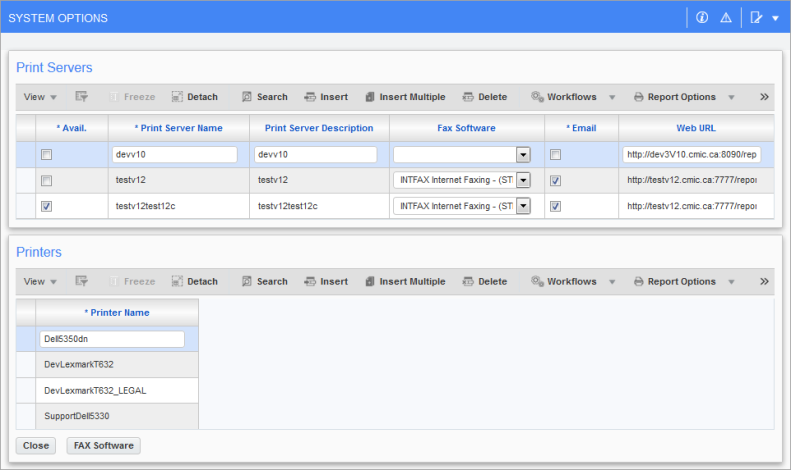Click Freeze in Print Servers toolbar
Image resolution: width=791 pixels, height=470 pixels.
click(x=133, y=97)
